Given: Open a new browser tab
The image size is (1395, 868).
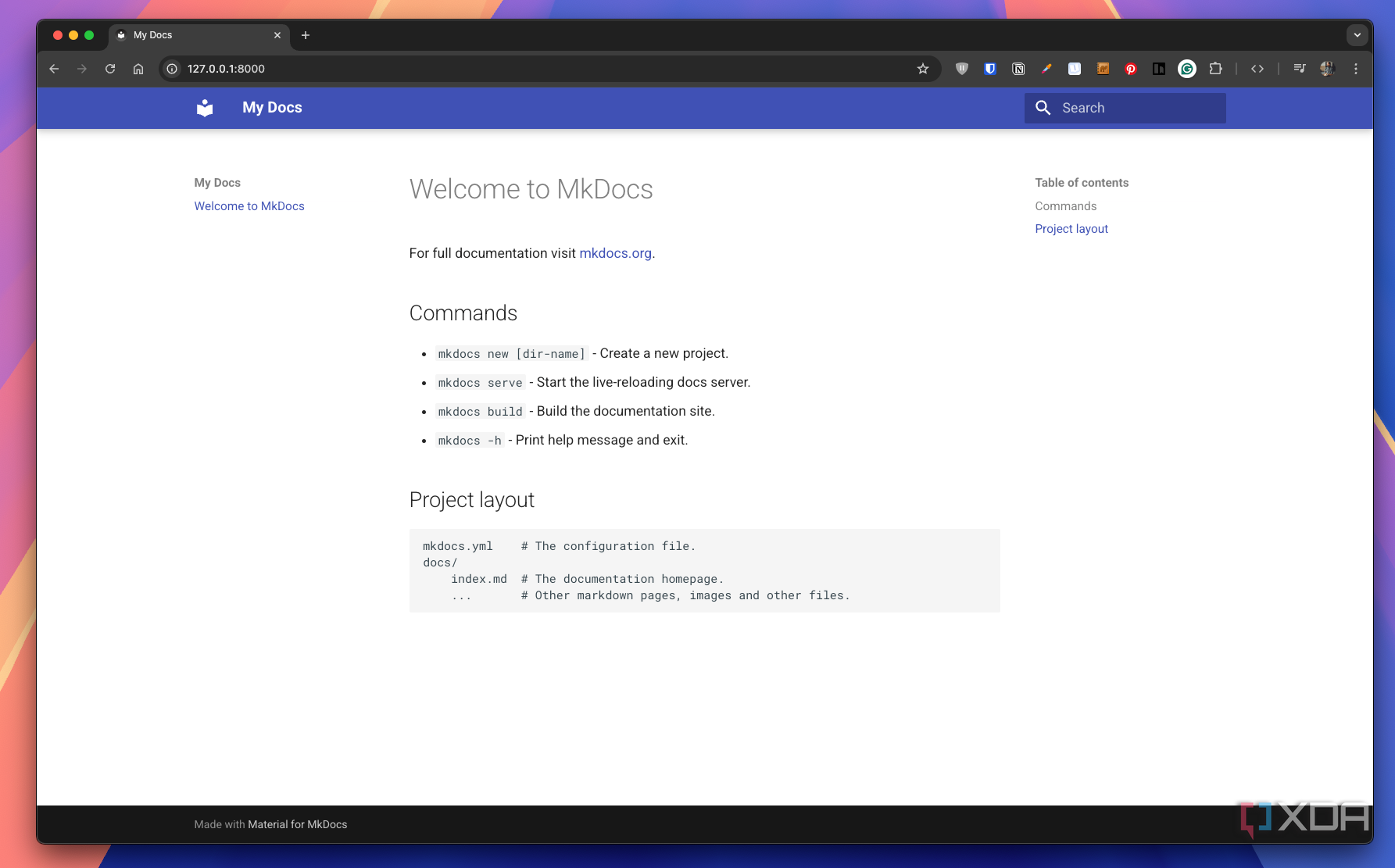Looking at the screenshot, I should click(306, 35).
